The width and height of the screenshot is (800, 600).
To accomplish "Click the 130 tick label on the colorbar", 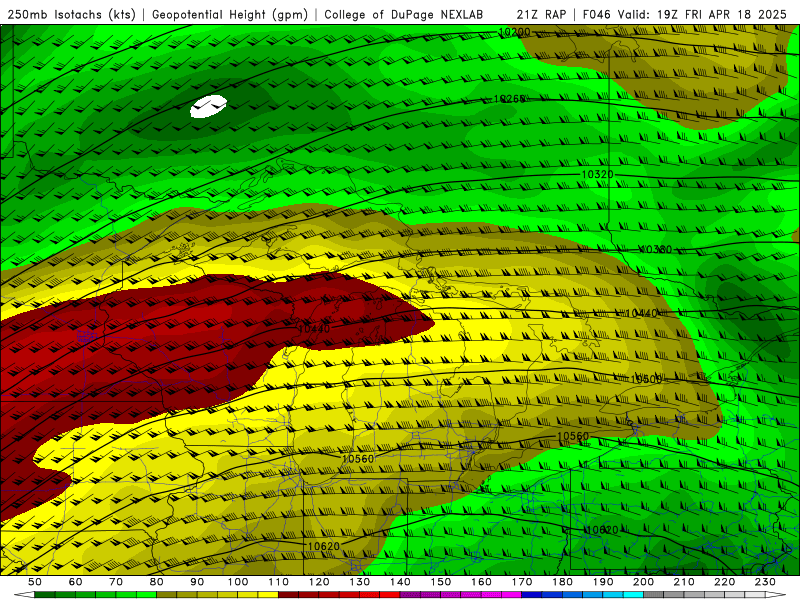I will pos(360,582).
